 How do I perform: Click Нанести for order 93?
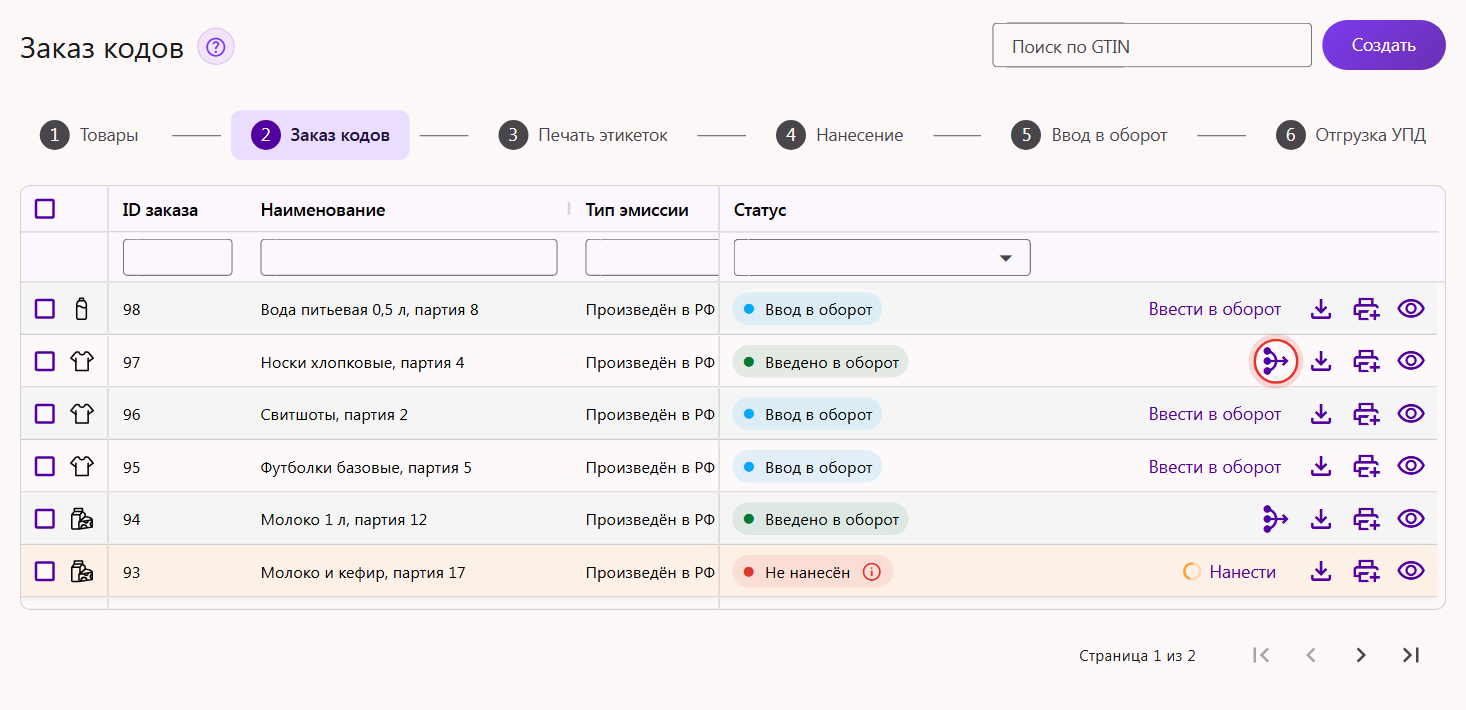coord(1242,572)
